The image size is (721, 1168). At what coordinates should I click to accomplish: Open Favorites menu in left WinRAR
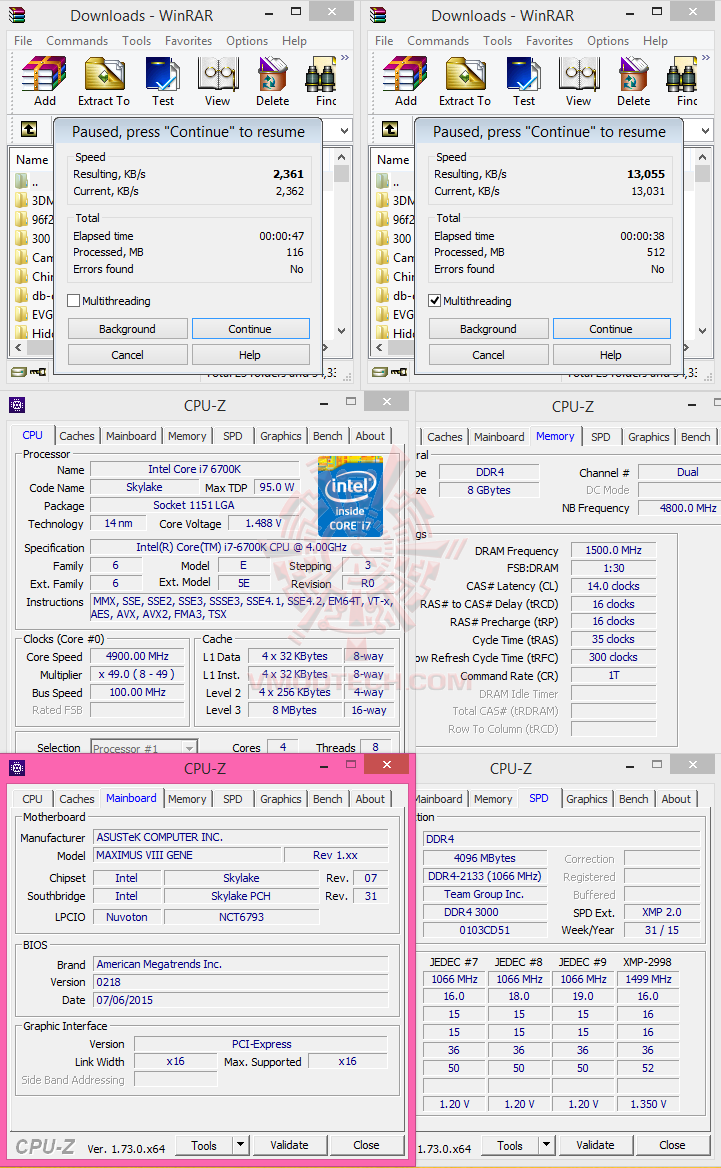pos(188,41)
